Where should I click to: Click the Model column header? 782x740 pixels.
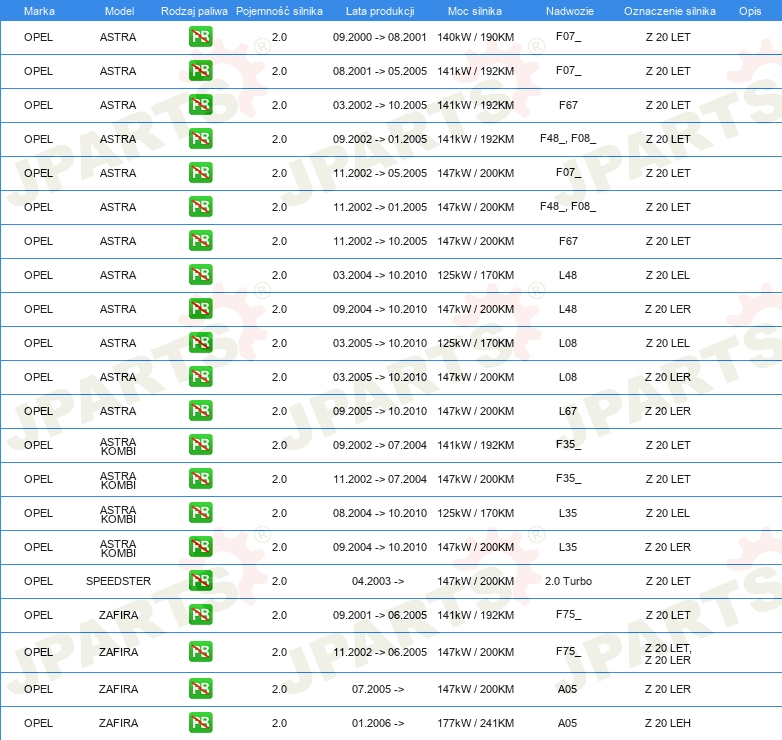[x=119, y=11]
